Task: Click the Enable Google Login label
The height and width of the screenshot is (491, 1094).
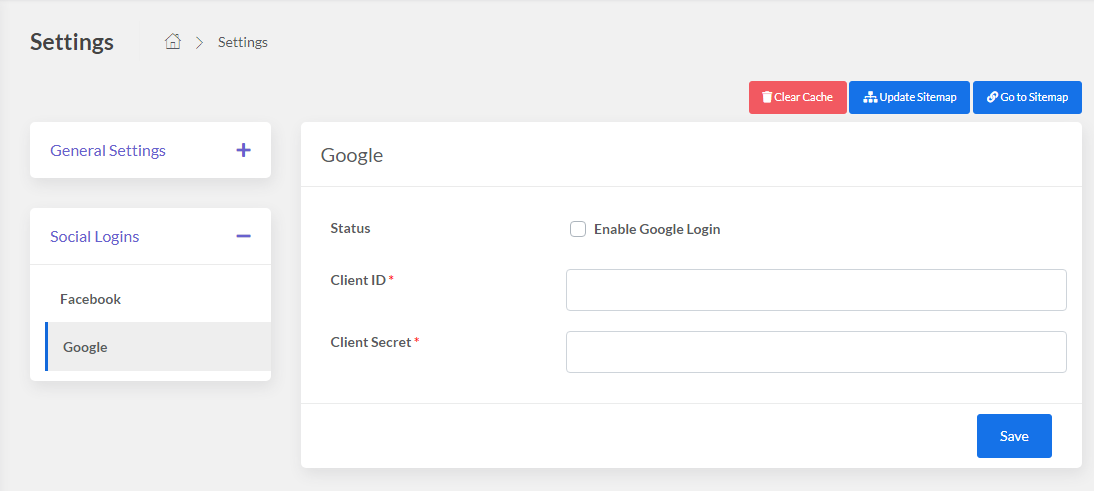Action: point(657,229)
